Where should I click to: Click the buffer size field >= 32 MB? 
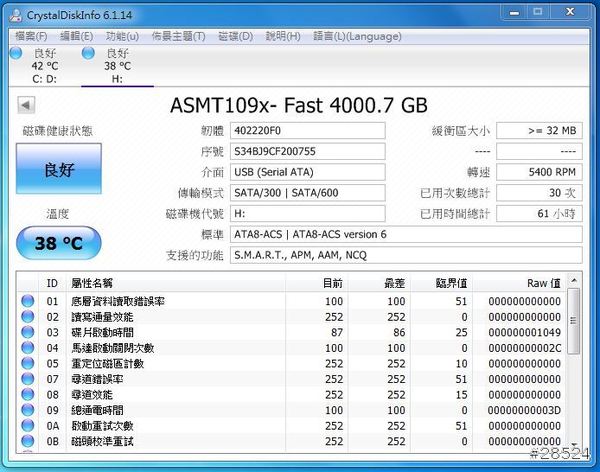click(539, 131)
